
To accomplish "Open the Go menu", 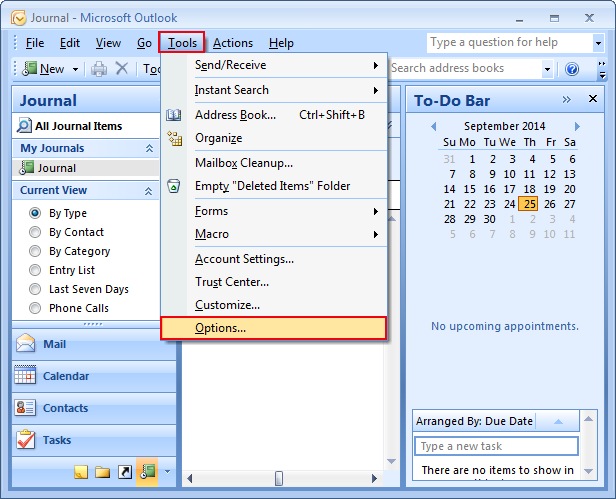I will 144,43.
